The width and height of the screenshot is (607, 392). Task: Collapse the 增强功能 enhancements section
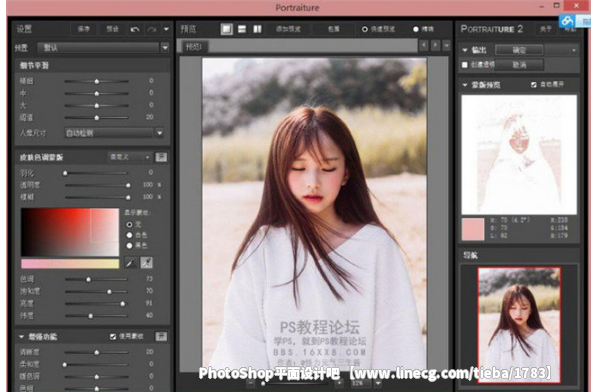(x=22, y=337)
